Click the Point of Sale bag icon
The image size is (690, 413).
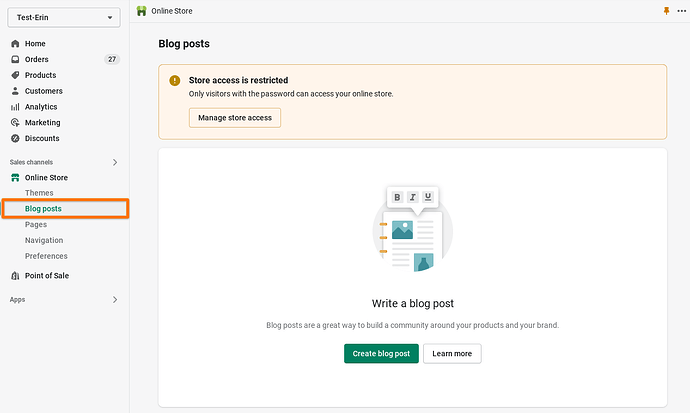pos(15,276)
